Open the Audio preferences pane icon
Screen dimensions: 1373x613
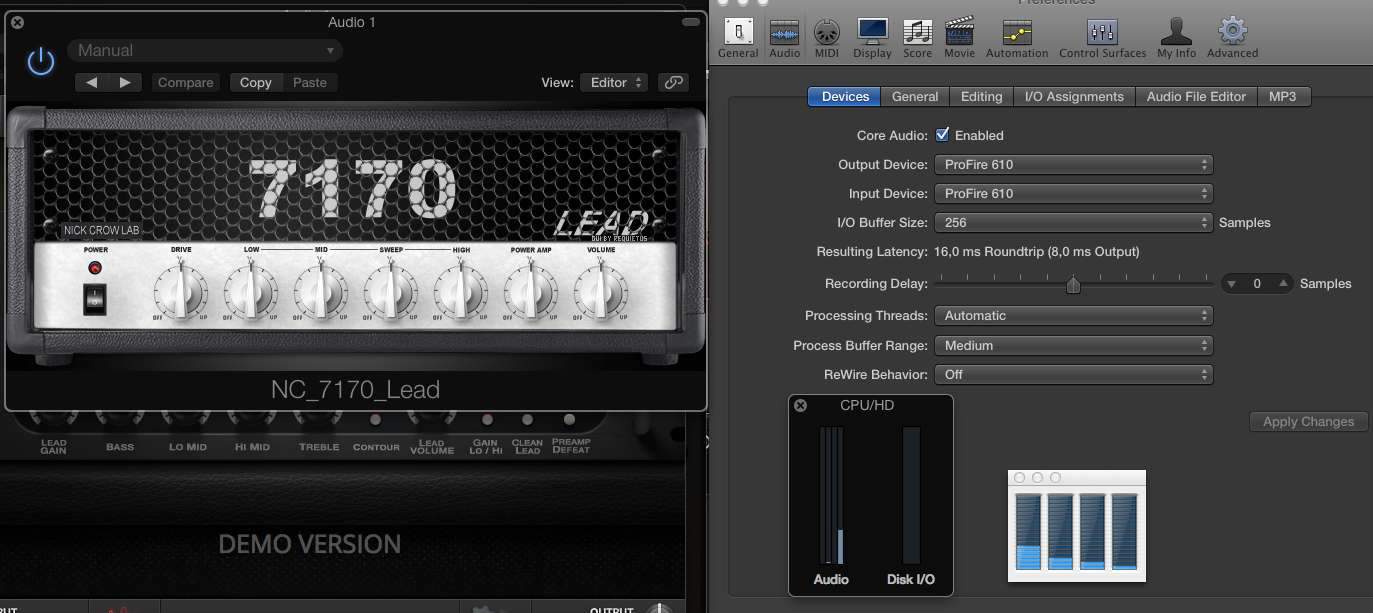pos(784,38)
